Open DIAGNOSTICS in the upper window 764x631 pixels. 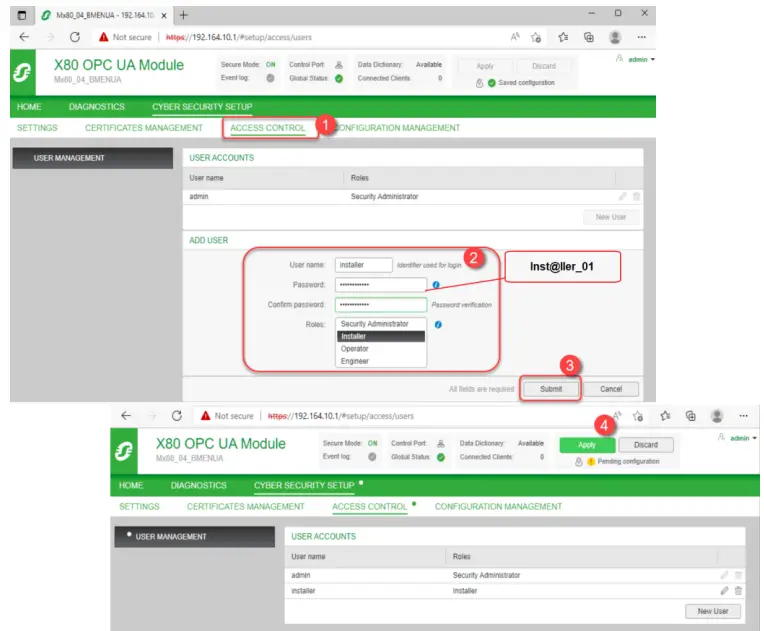tap(96, 107)
